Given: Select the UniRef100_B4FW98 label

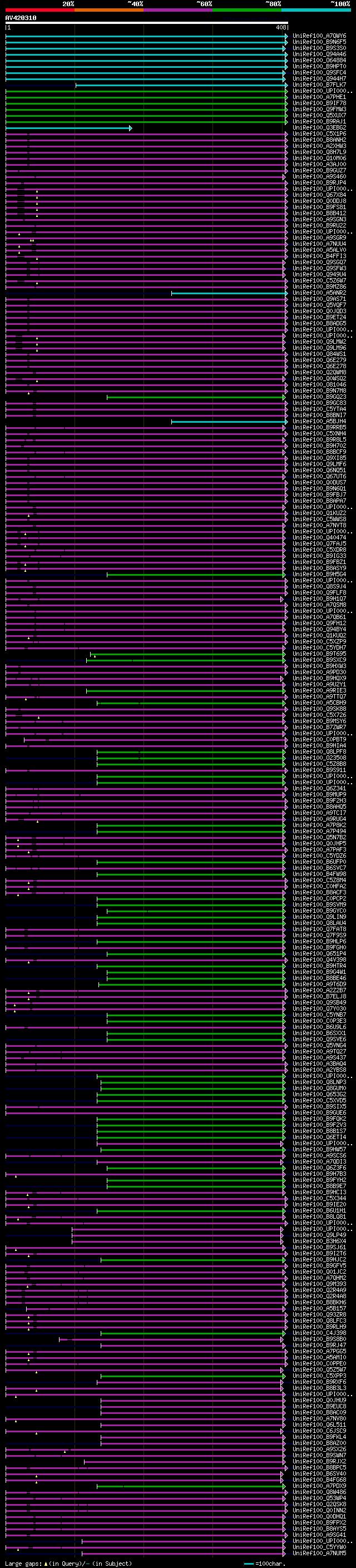Looking at the screenshot, I should point(319,875).
